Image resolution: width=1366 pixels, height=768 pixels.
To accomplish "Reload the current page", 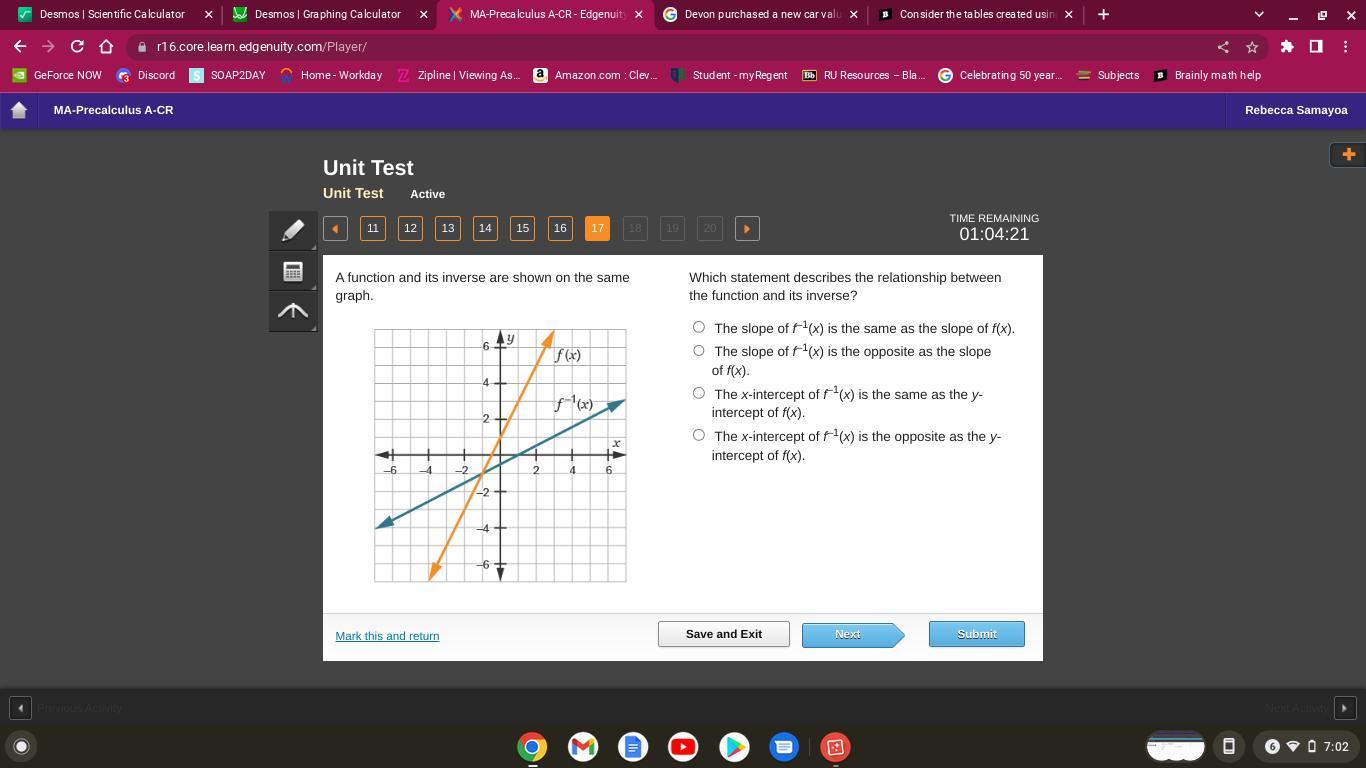I will pos(77,46).
